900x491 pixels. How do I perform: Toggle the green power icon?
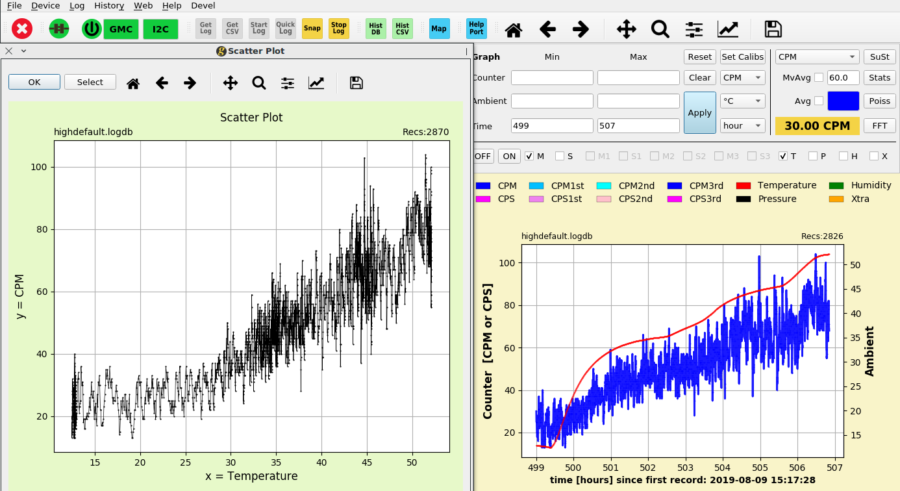[x=91, y=29]
